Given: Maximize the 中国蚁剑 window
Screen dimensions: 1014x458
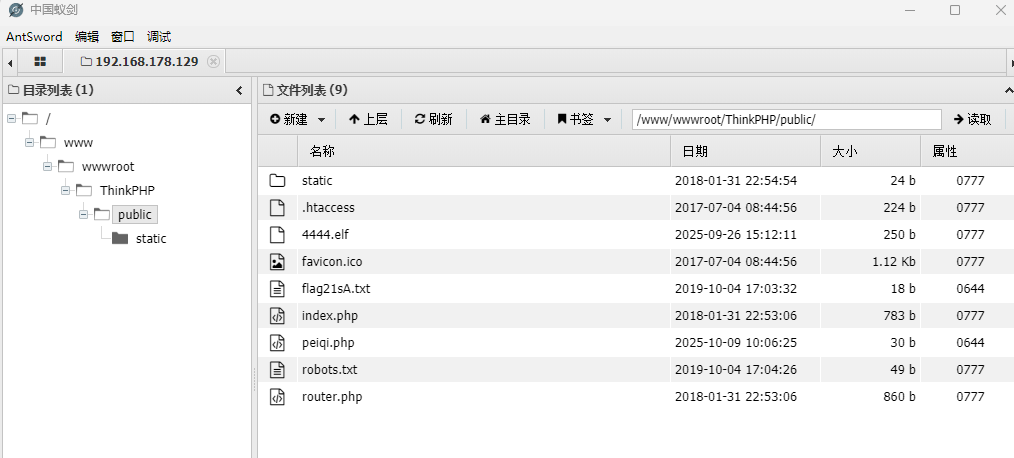Looking at the screenshot, I should [955, 10].
